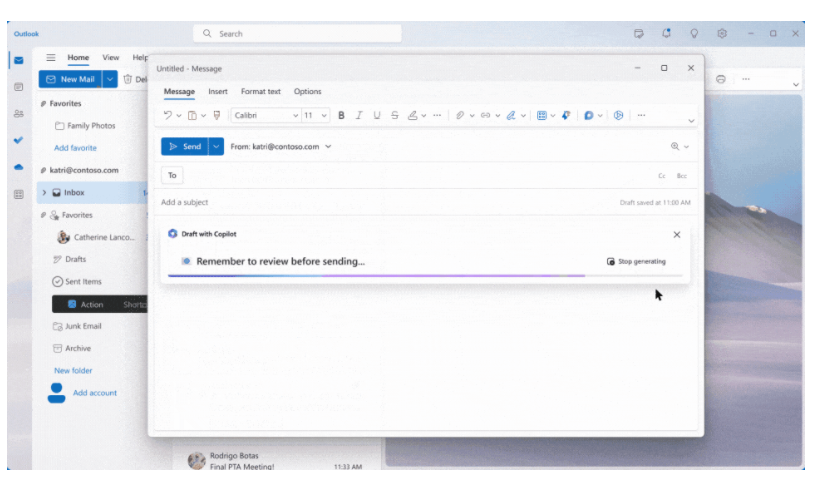Click the Bold formatting icon
814x482 pixels.
point(341,115)
